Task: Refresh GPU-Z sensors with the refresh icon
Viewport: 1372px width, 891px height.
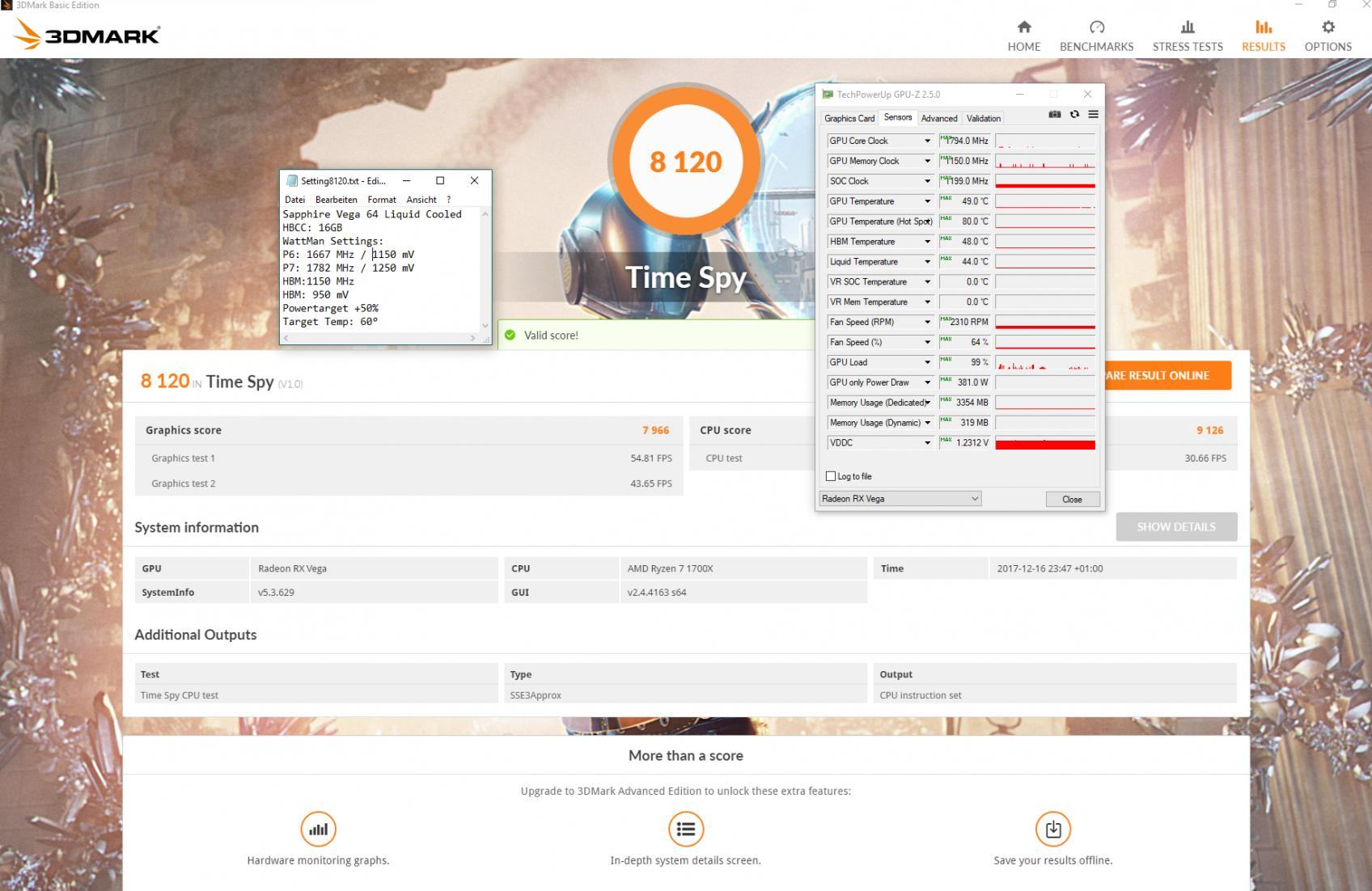Action: (1074, 115)
